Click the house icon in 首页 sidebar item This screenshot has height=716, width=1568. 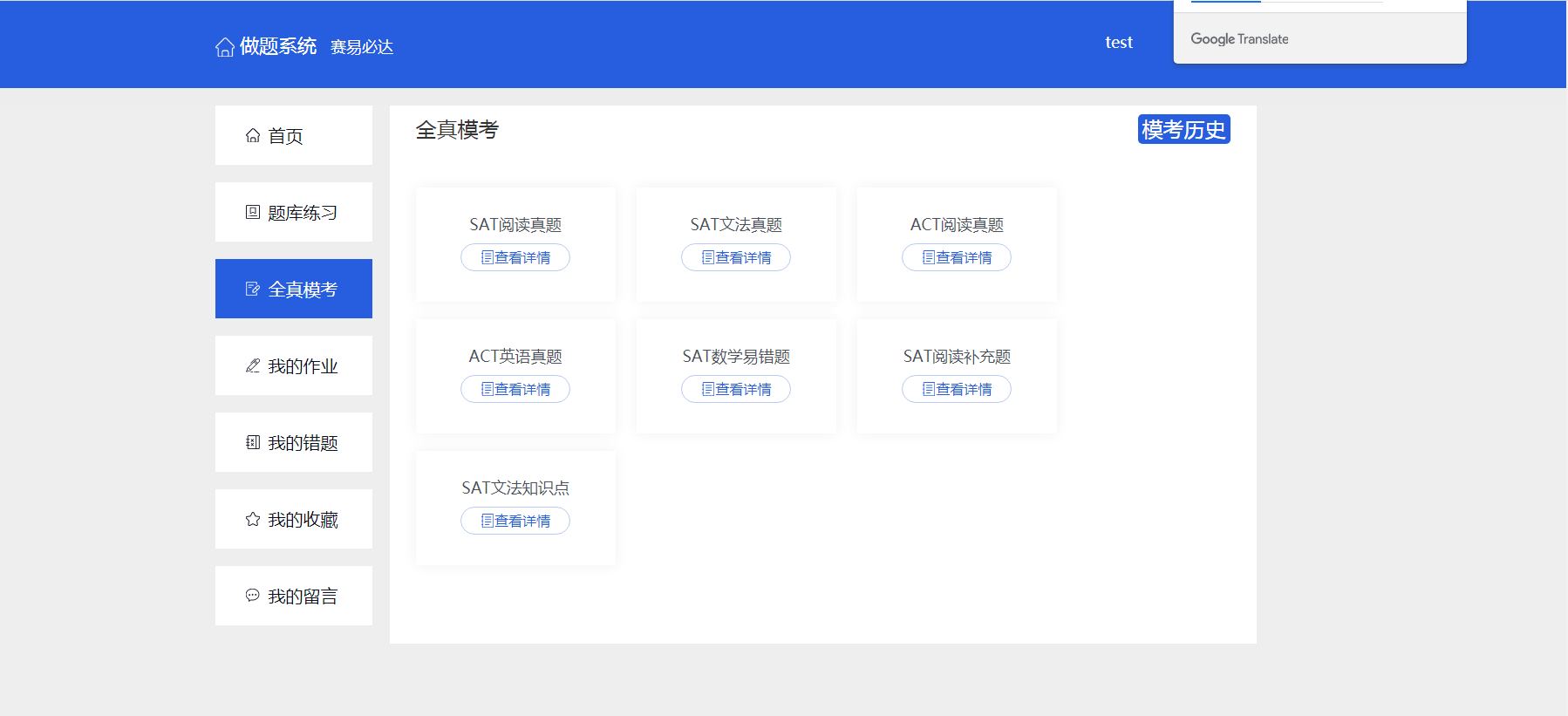(x=253, y=136)
